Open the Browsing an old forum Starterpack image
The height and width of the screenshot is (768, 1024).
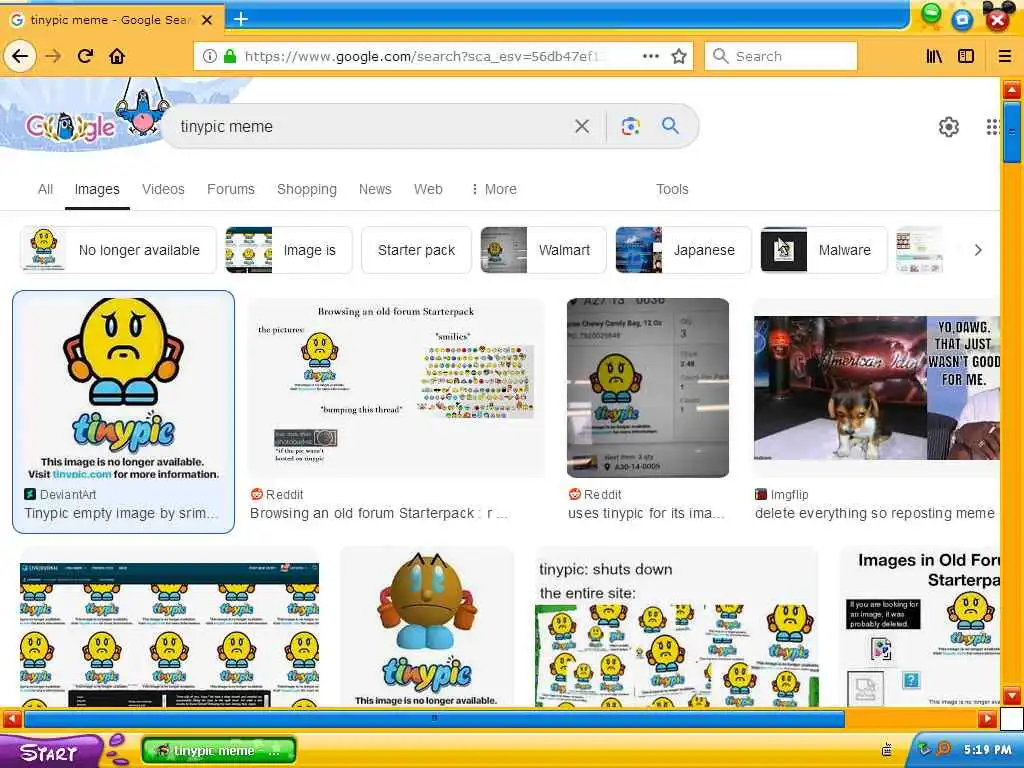click(396, 388)
